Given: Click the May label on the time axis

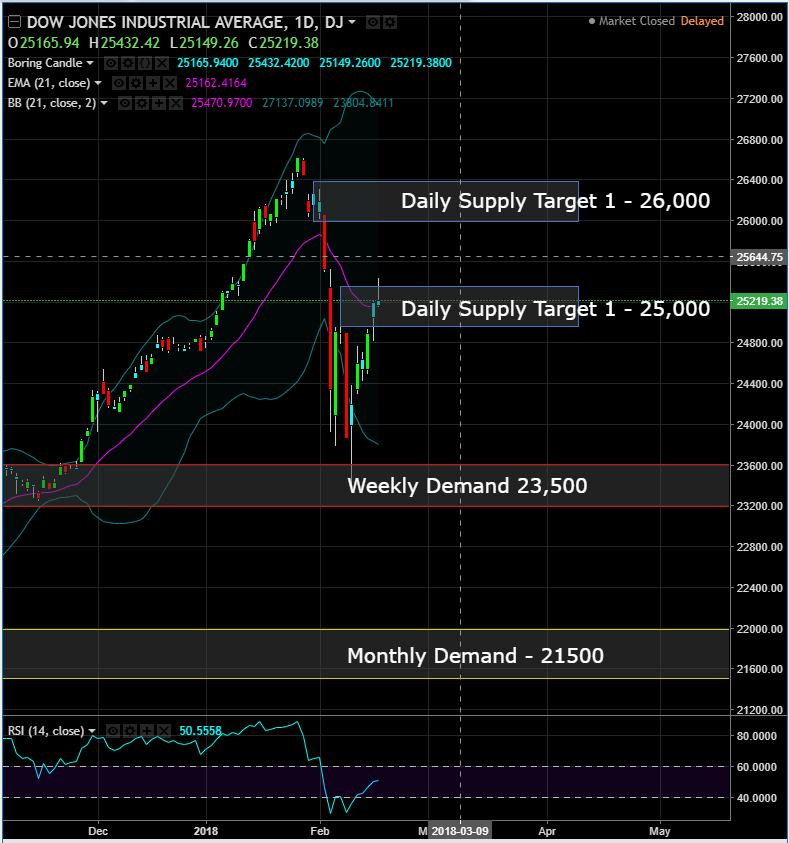Looking at the screenshot, I should (660, 831).
